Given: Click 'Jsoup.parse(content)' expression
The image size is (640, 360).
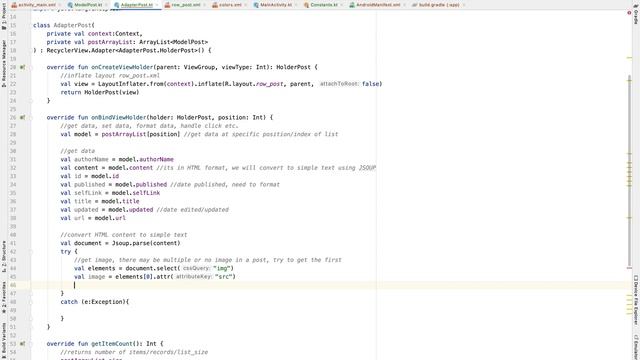Looking at the screenshot, I should point(146,243).
